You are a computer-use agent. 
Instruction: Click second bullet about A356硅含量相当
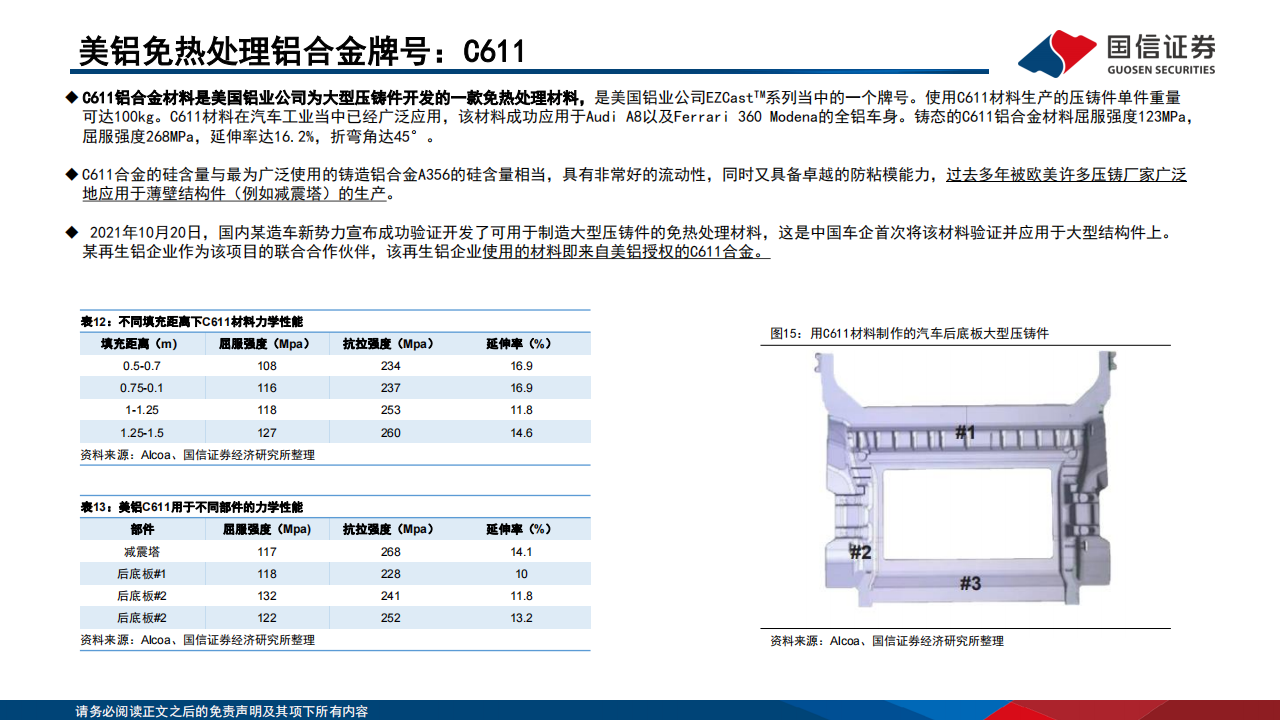point(626,184)
